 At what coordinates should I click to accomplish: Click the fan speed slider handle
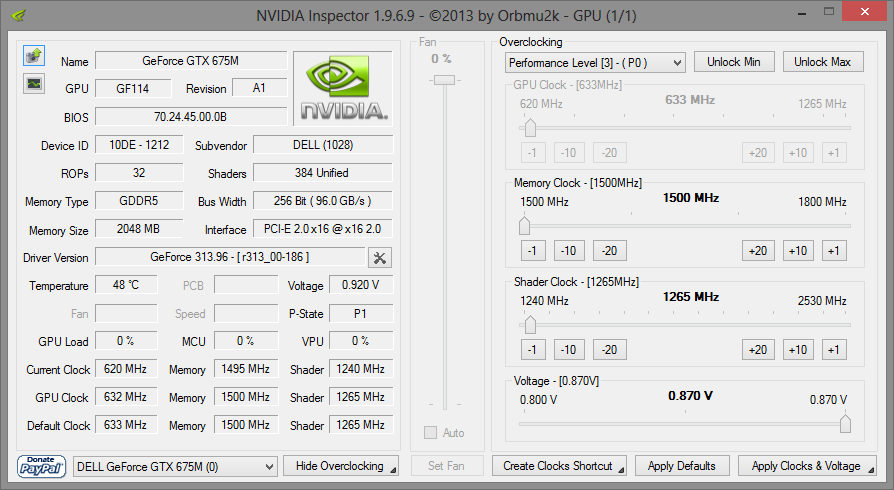point(444,80)
